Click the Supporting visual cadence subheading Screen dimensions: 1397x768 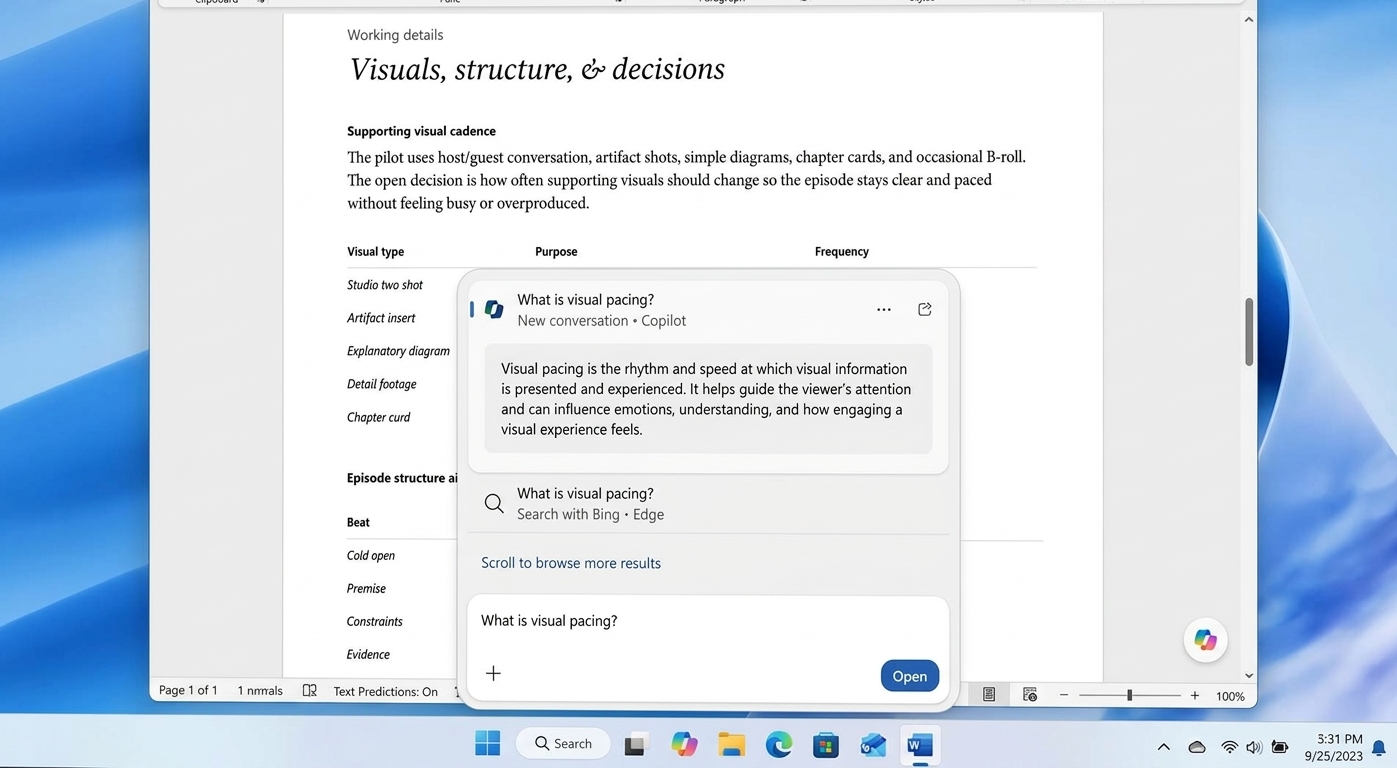tap(421, 131)
